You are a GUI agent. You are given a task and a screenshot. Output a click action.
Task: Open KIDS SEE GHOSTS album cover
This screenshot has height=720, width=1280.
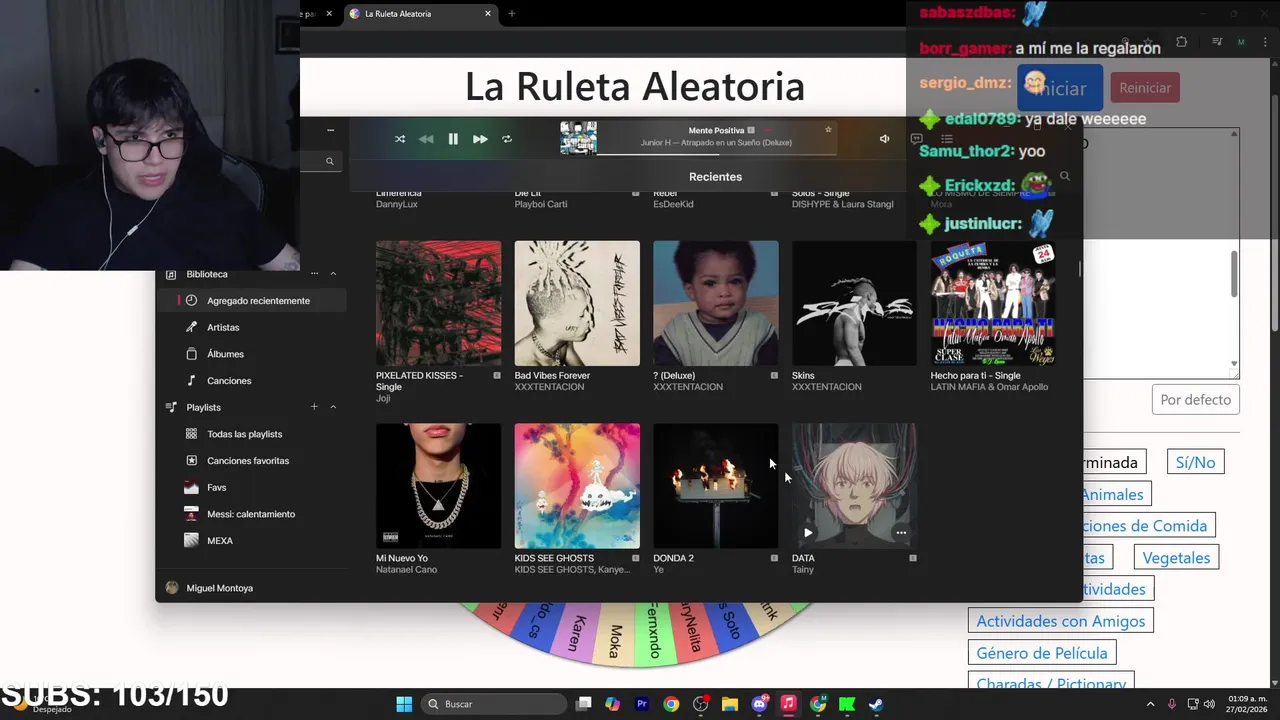tap(577, 486)
